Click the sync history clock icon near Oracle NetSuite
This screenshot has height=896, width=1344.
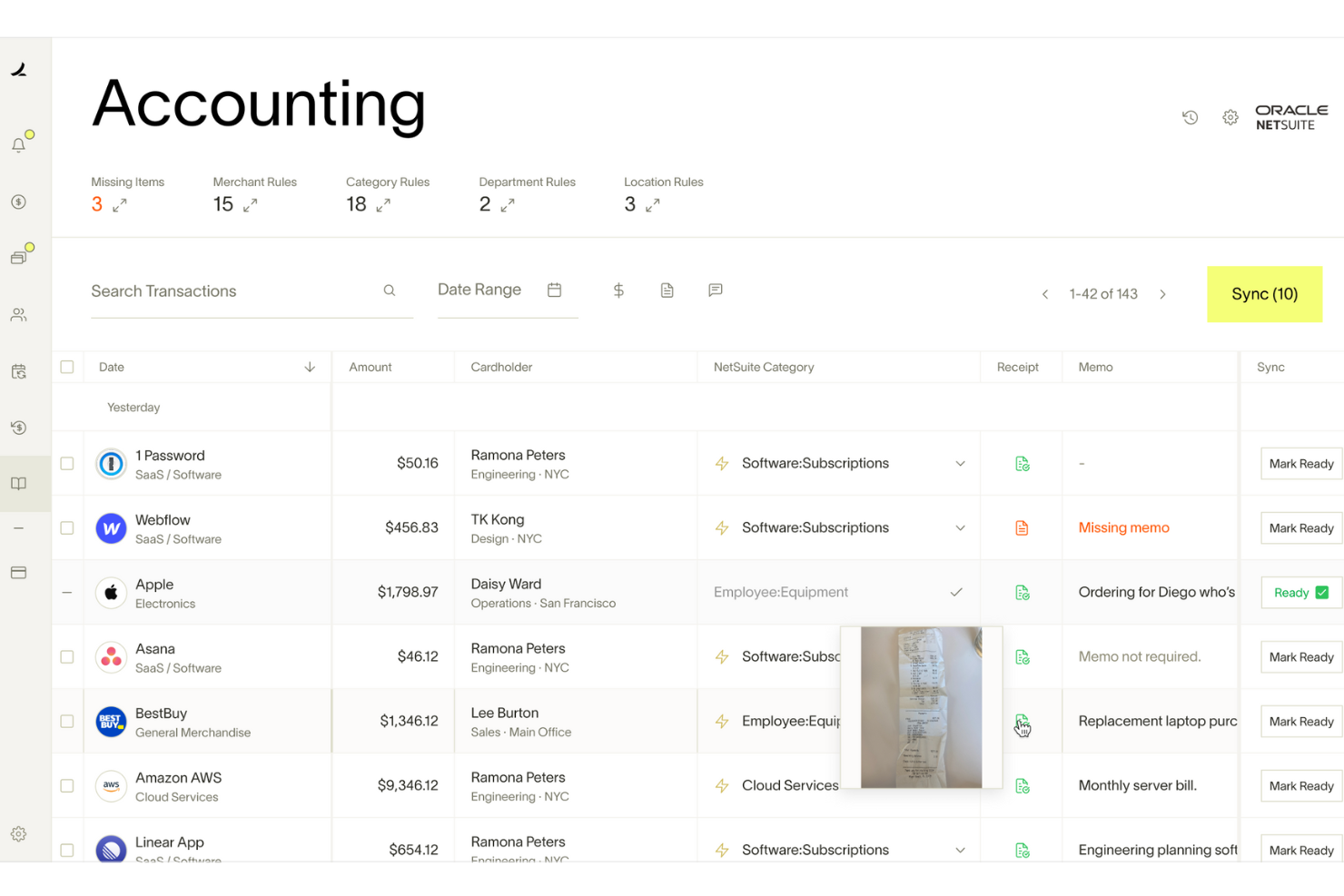tap(1190, 117)
